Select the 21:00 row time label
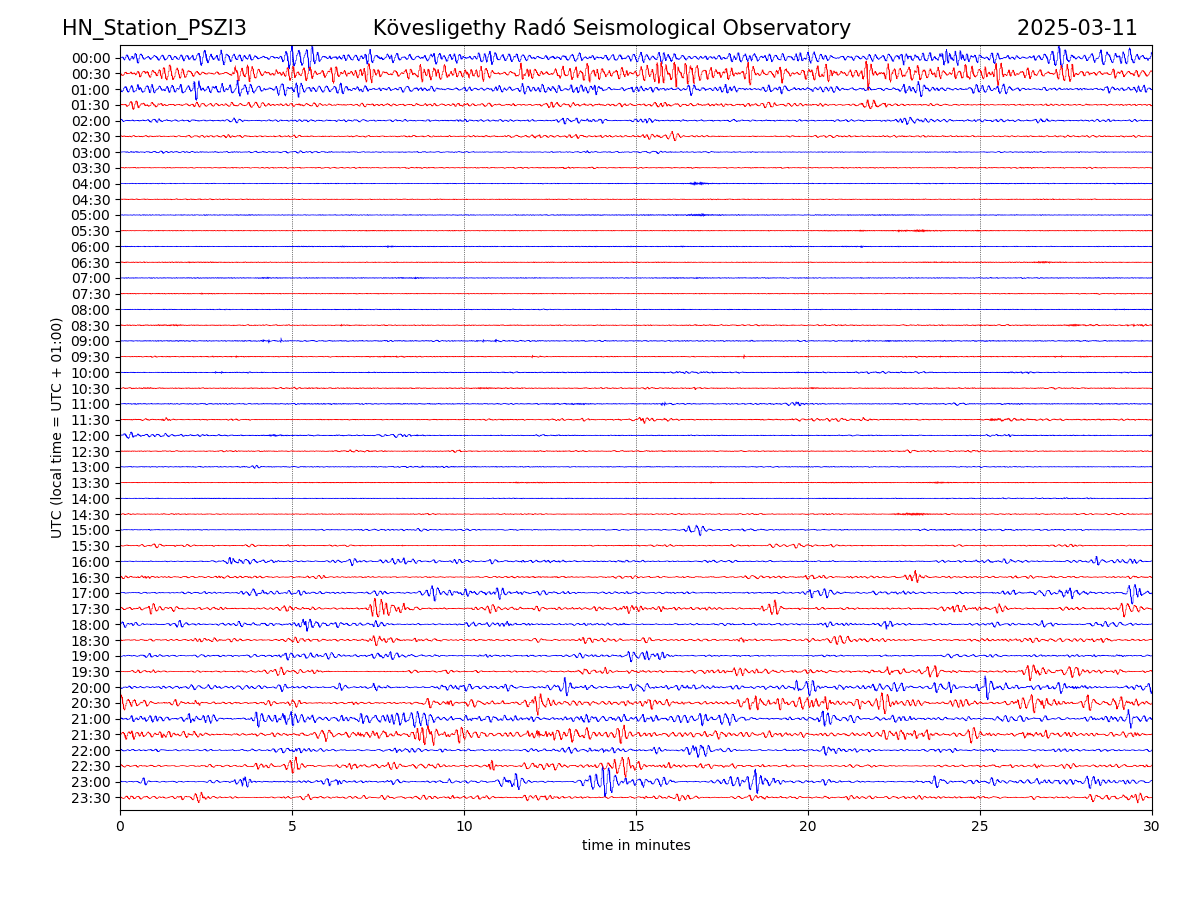 (91, 719)
